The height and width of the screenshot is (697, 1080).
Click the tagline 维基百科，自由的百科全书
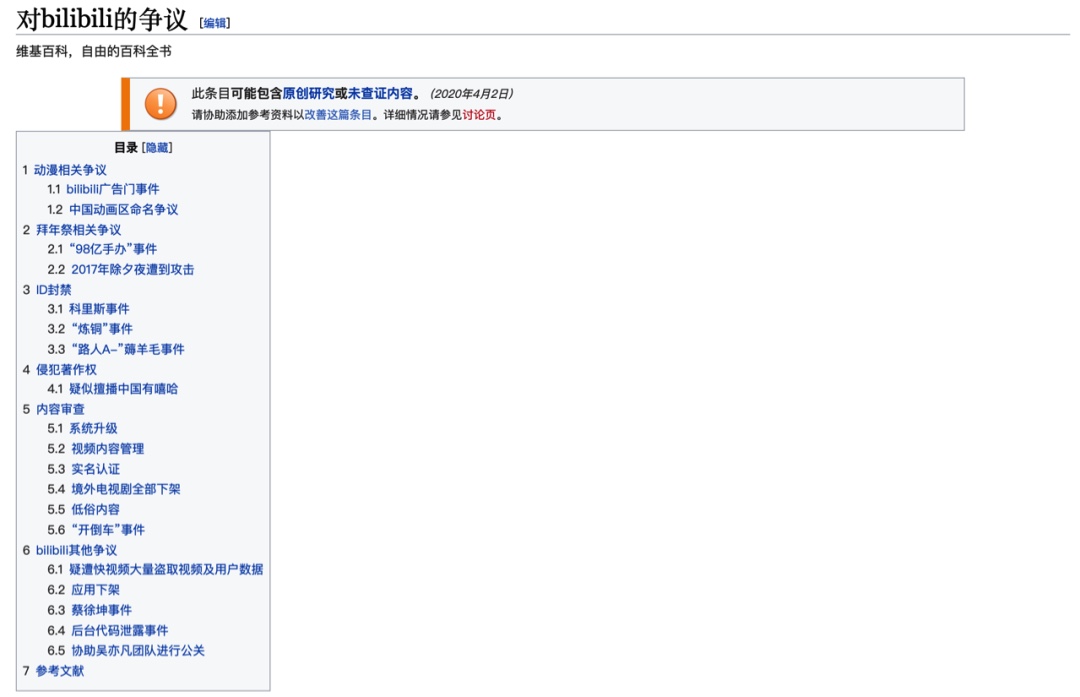94,52
